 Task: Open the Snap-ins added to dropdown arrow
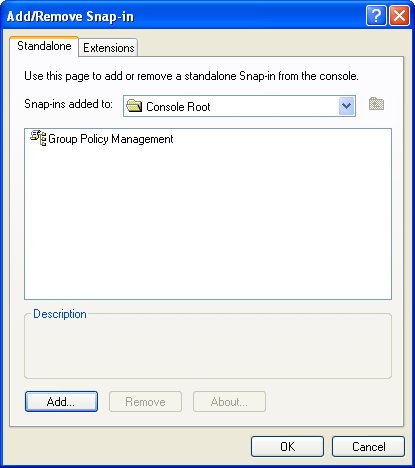pyautogui.click(x=347, y=106)
